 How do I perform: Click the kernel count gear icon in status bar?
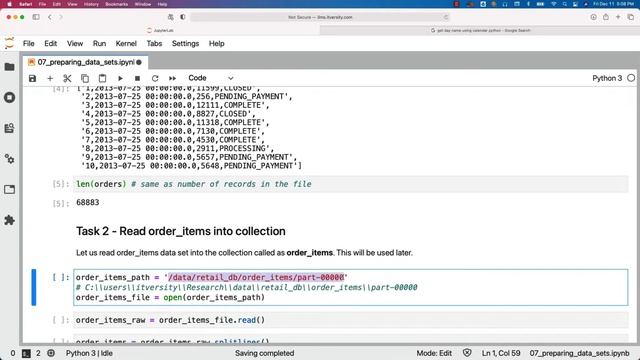tap(51, 353)
